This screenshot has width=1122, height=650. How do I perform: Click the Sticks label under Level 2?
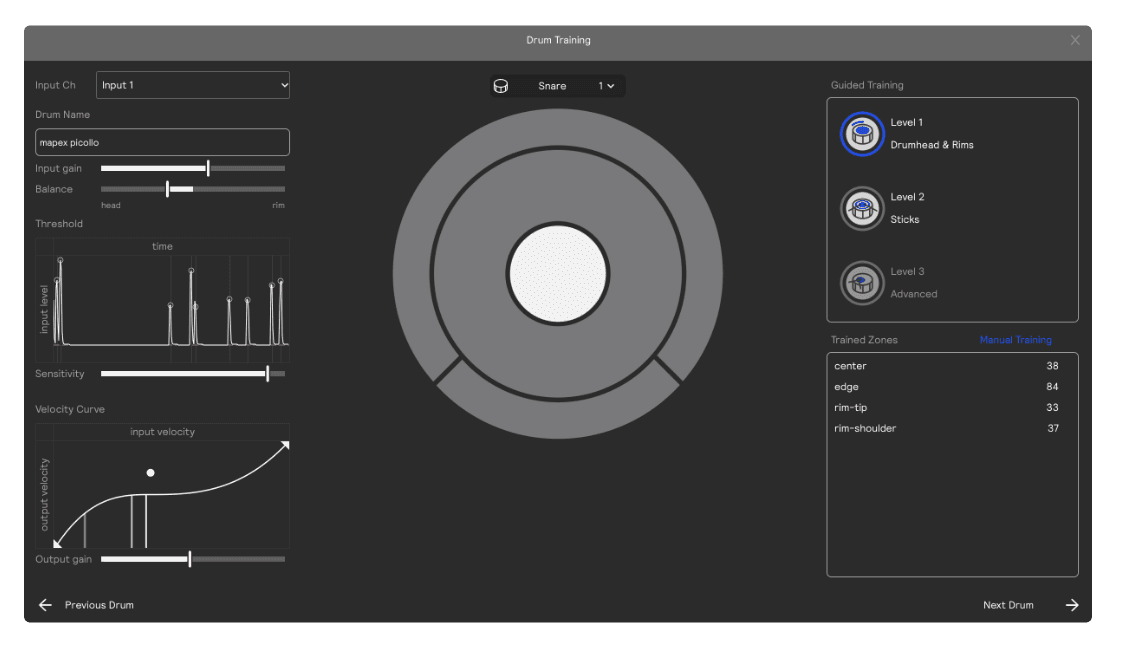[x=904, y=220]
